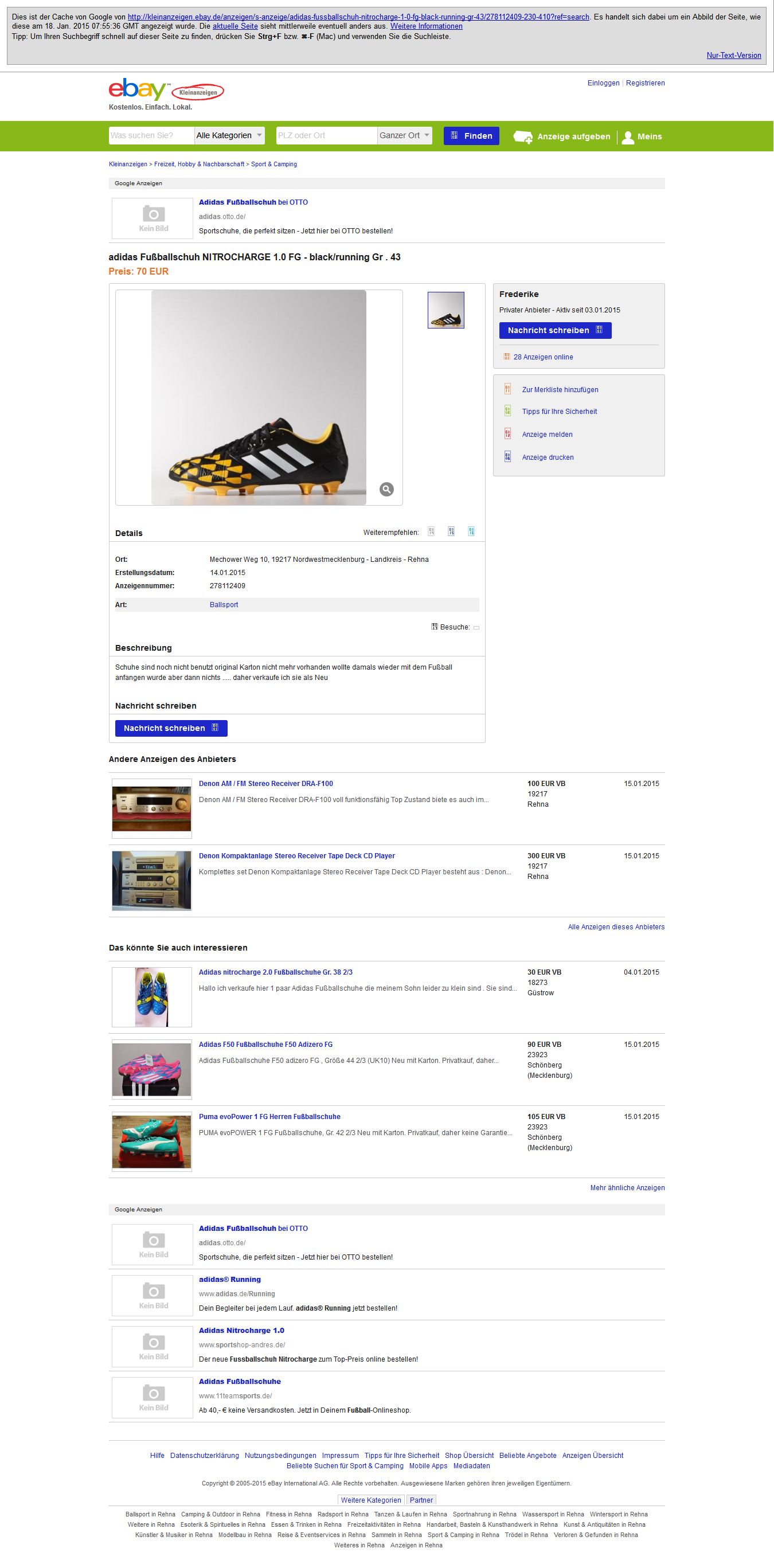Open the Hilfe footer link
The width and height of the screenshot is (774, 1568).
click(x=157, y=1456)
